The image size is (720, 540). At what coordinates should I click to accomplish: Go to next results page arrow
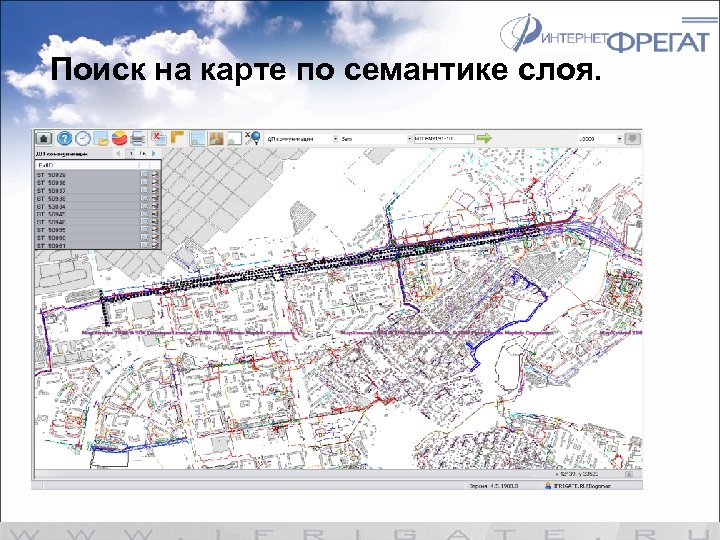click(154, 153)
